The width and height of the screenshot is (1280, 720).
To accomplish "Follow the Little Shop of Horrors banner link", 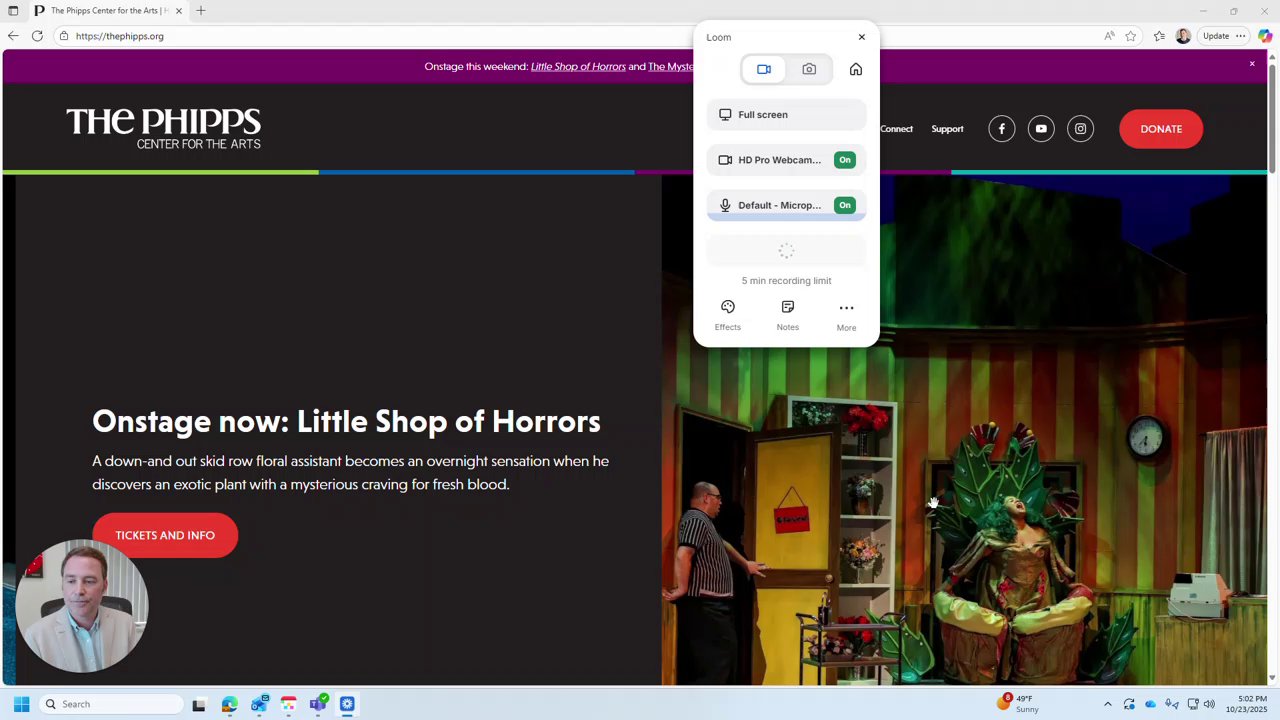I will 578,67.
